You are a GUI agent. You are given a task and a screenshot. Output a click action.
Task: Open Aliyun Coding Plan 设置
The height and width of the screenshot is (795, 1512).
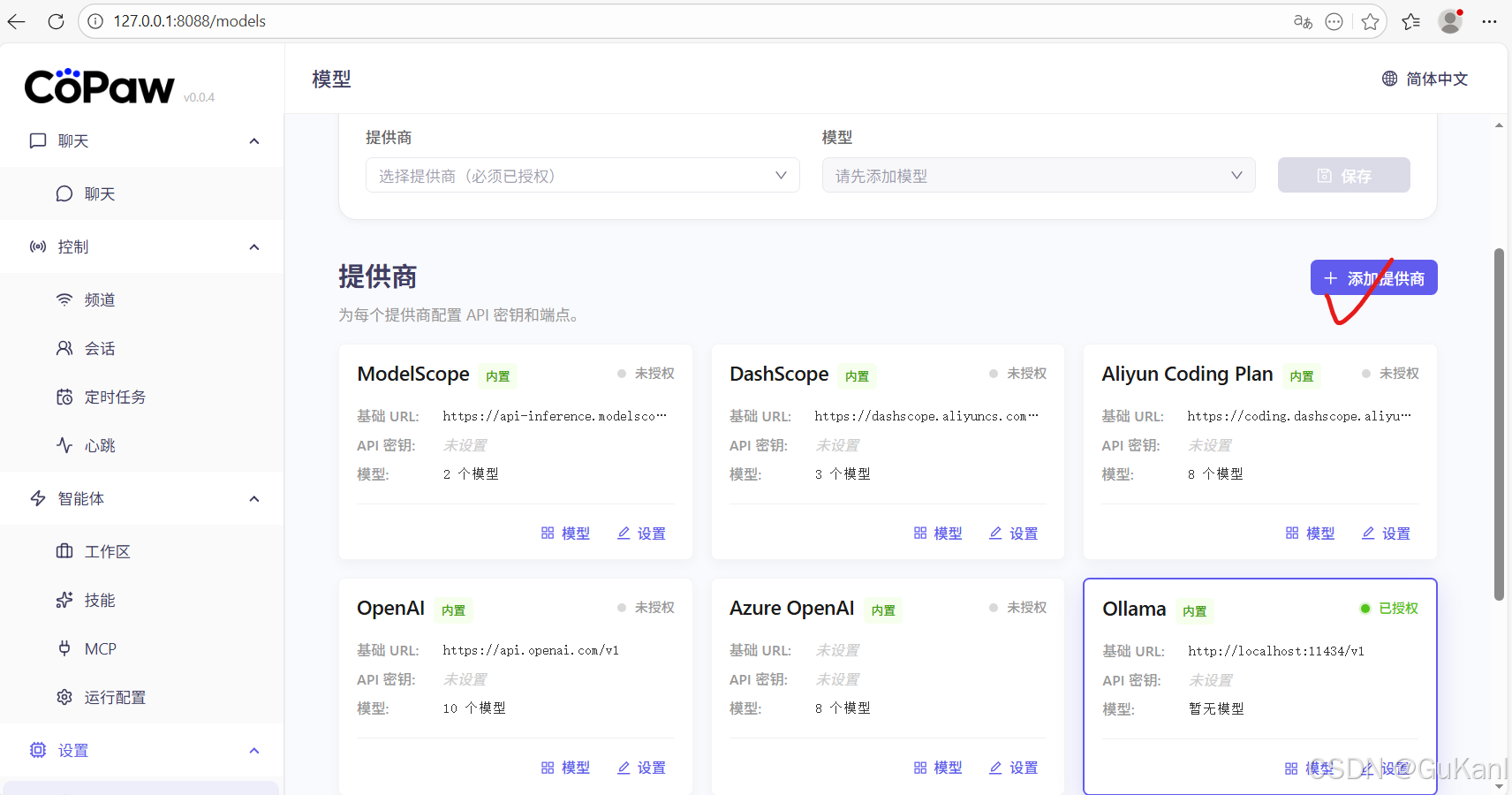(x=1386, y=534)
